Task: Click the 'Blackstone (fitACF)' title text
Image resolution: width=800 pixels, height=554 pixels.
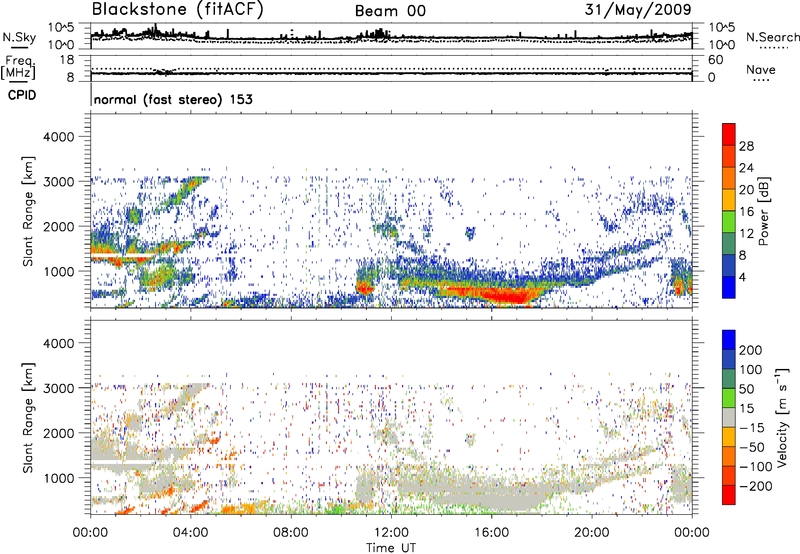Action: 178,10
